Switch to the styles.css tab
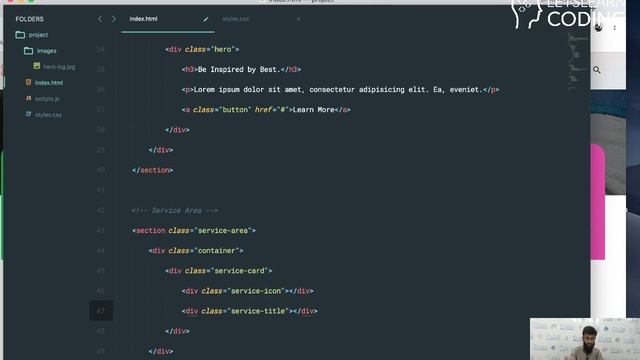 (236, 19)
